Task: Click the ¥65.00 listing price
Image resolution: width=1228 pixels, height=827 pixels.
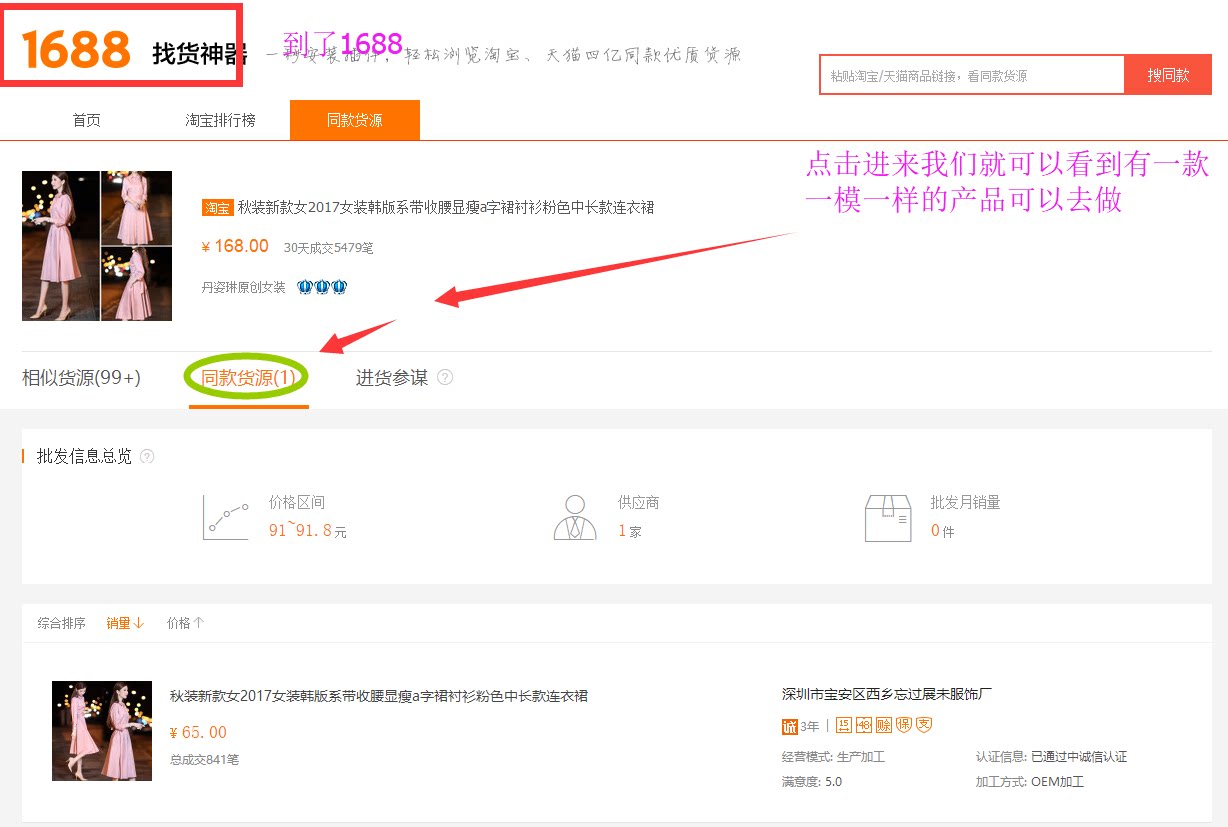Action: (199, 732)
